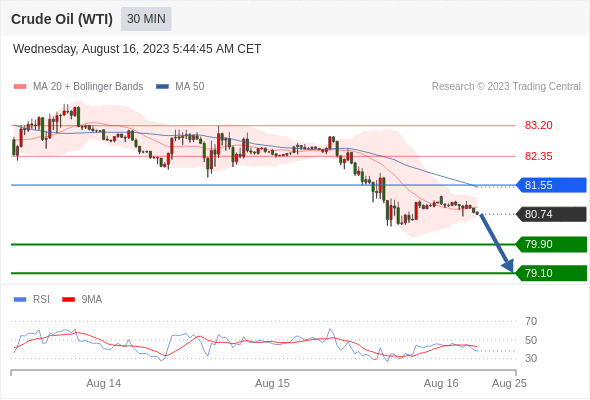Click the pink MA 20 legend swatch

tap(20, 87)
